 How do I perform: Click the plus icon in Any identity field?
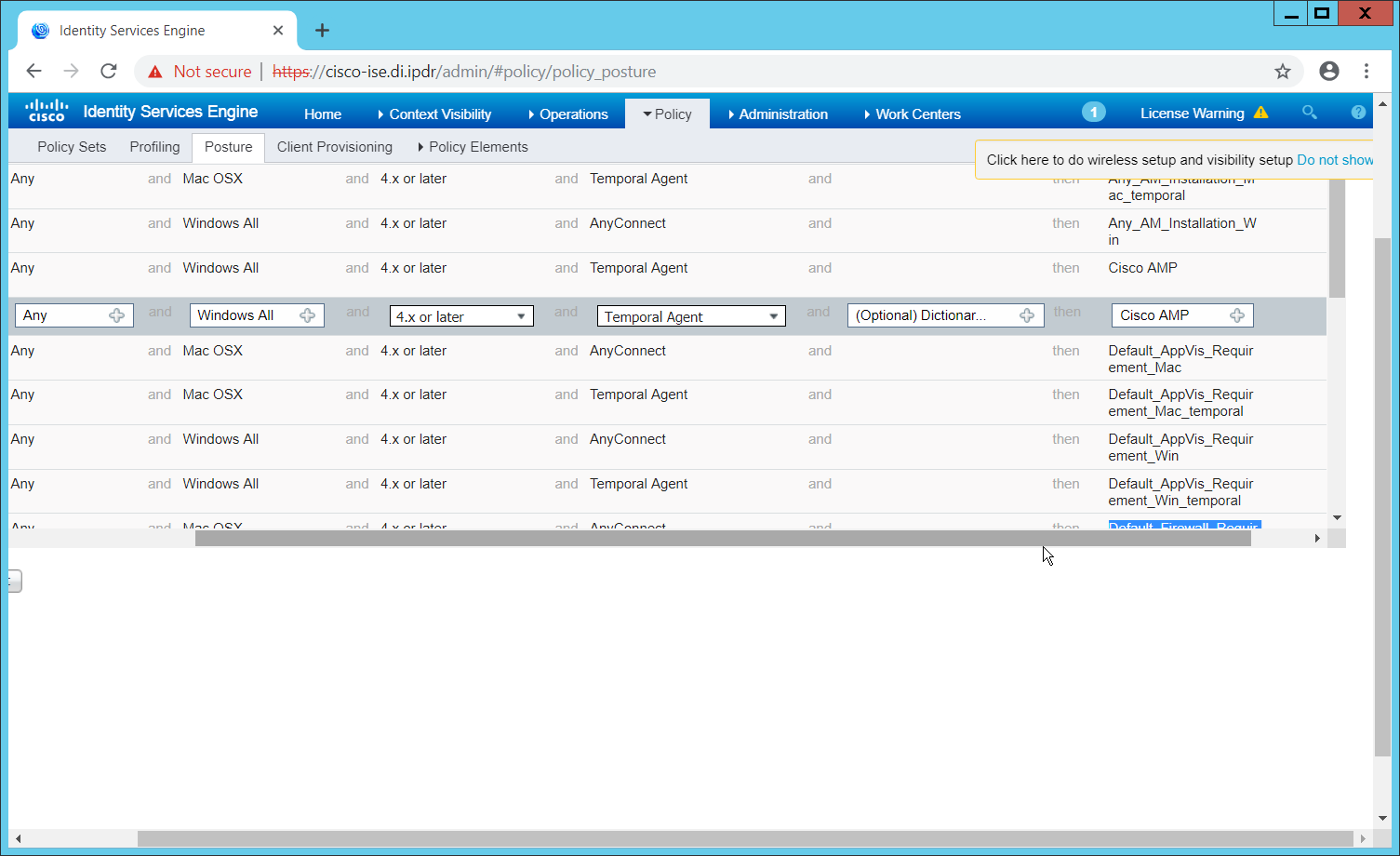click(116, 315)
